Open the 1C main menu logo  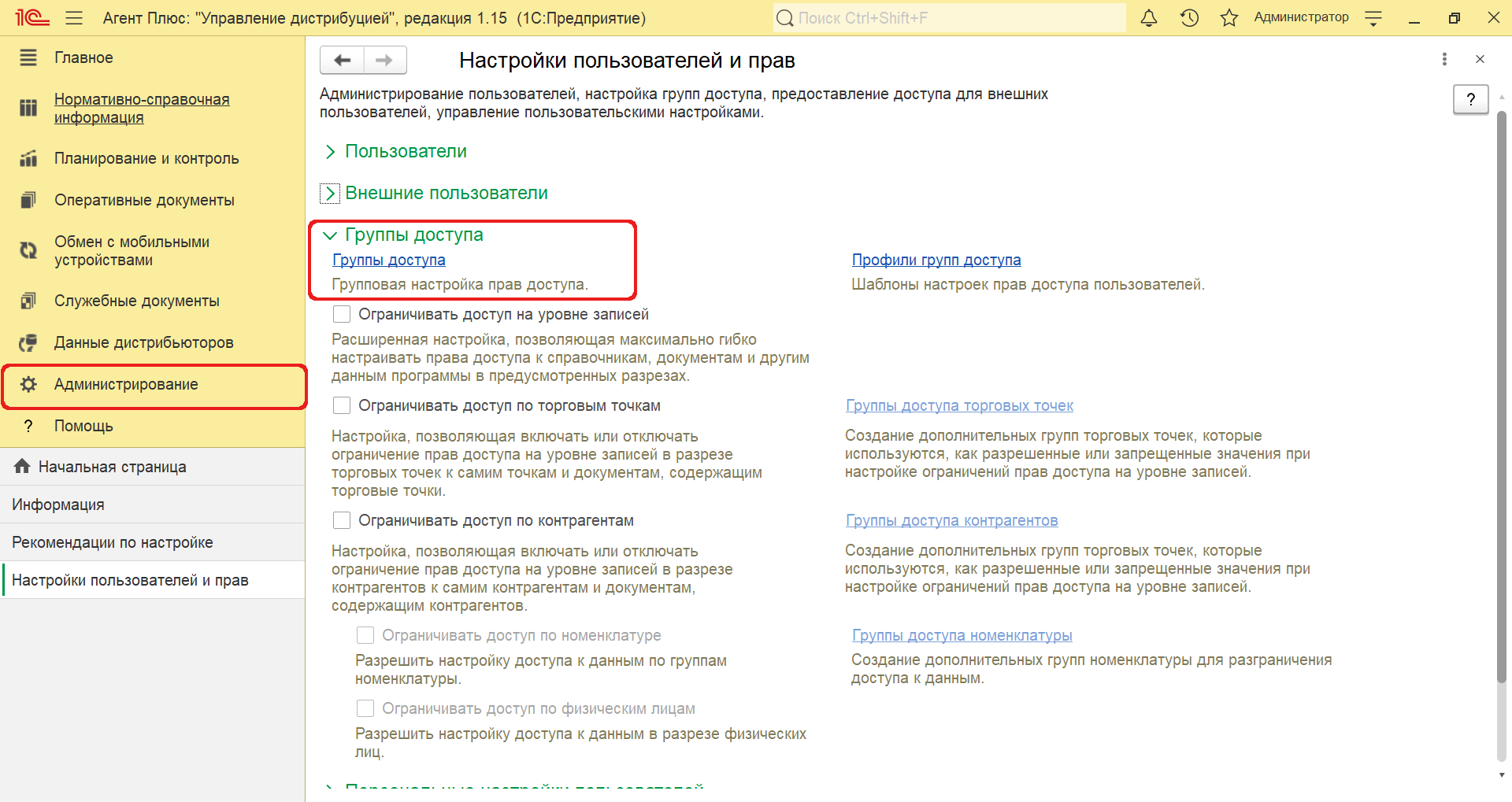31,17
